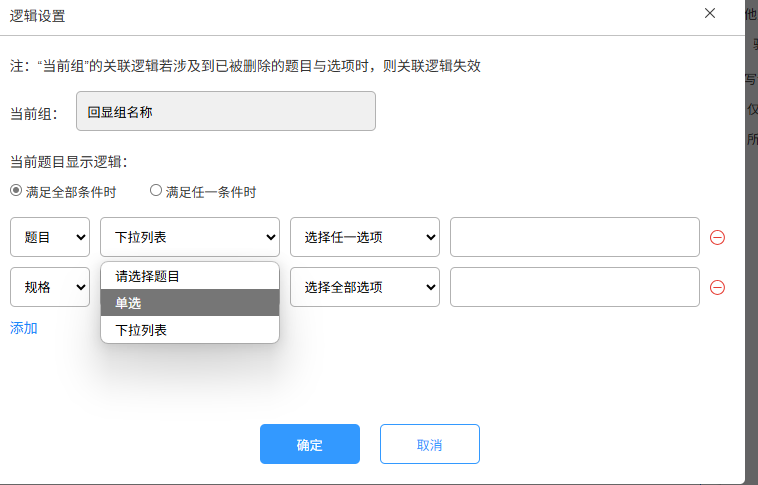This screenshot has height=485, width=758.
Task: Select the 满足任一条件时 radio button
Action: (156, 191)
